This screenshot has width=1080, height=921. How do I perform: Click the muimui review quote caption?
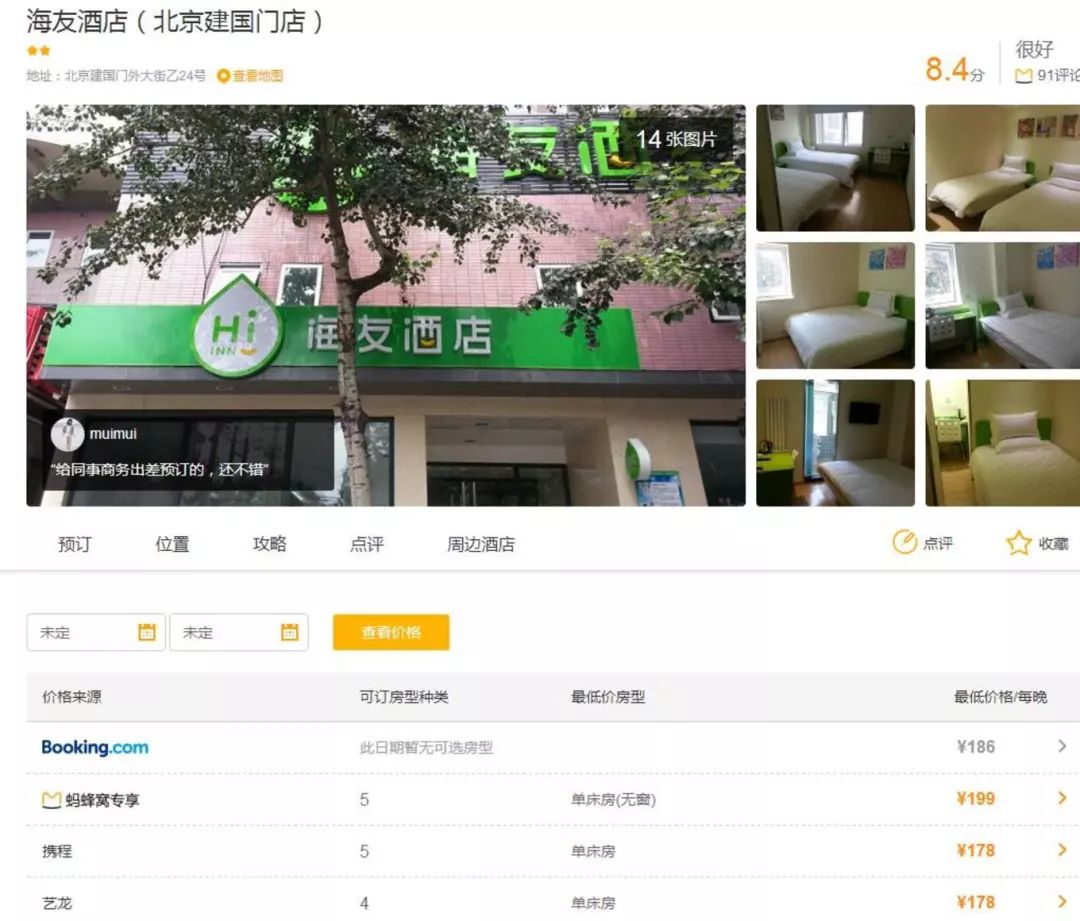coord(159,470)
